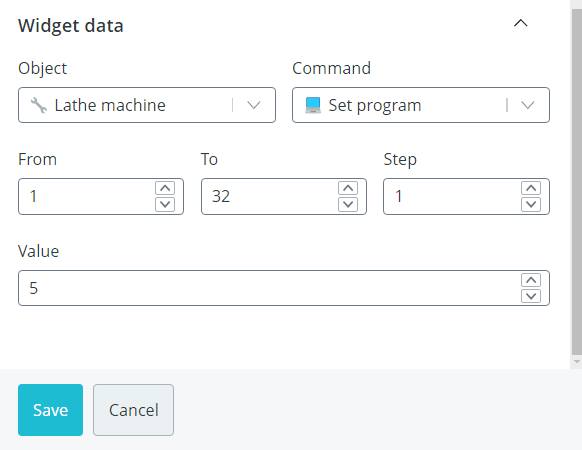Increase the To value with up arrow
Image resolution: width=582 pixels, height=450 pixels.
(348, 188)
